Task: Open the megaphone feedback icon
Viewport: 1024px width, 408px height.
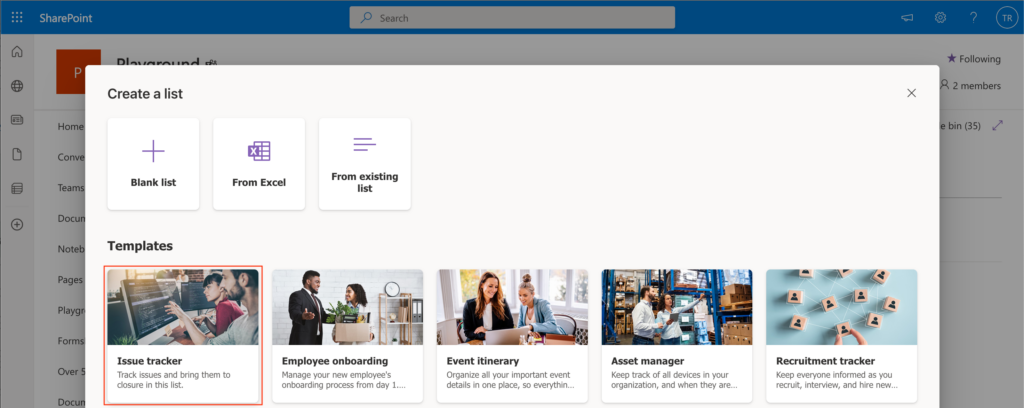Action: pos(907,18)
